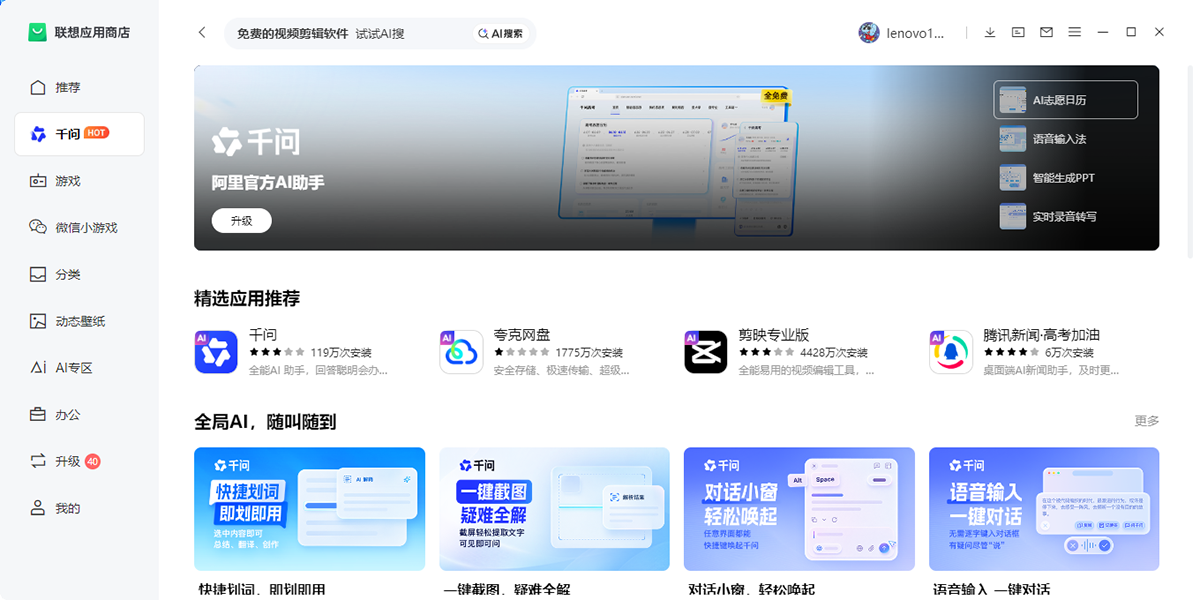This screenshot has height=600, width=1200.
Task: Select AI志愿日历 banner thumbnail
Action: tap(1066, 100)
